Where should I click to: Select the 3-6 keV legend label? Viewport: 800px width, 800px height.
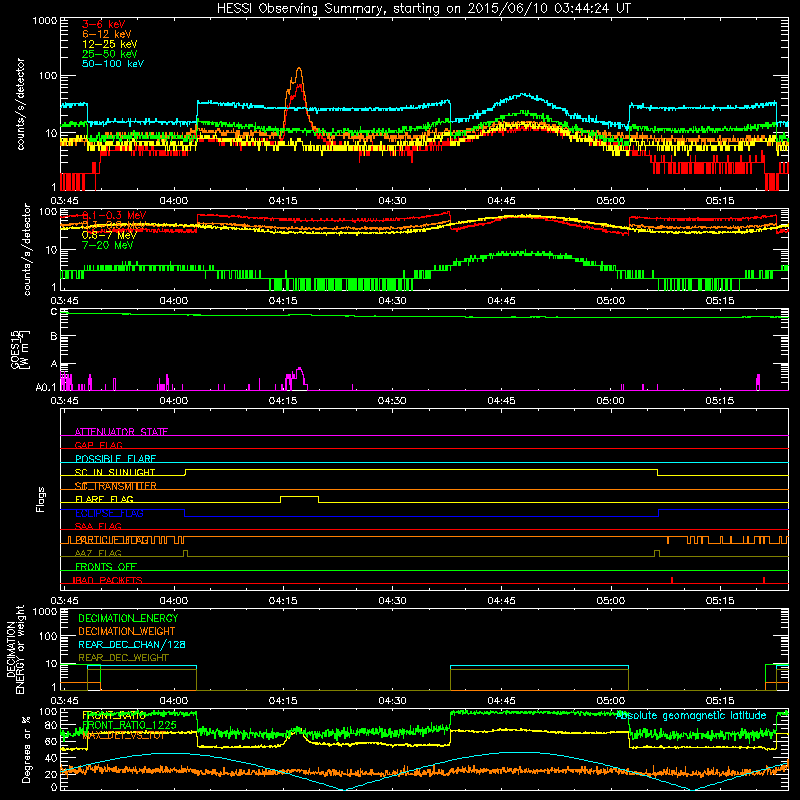(103, 24)
